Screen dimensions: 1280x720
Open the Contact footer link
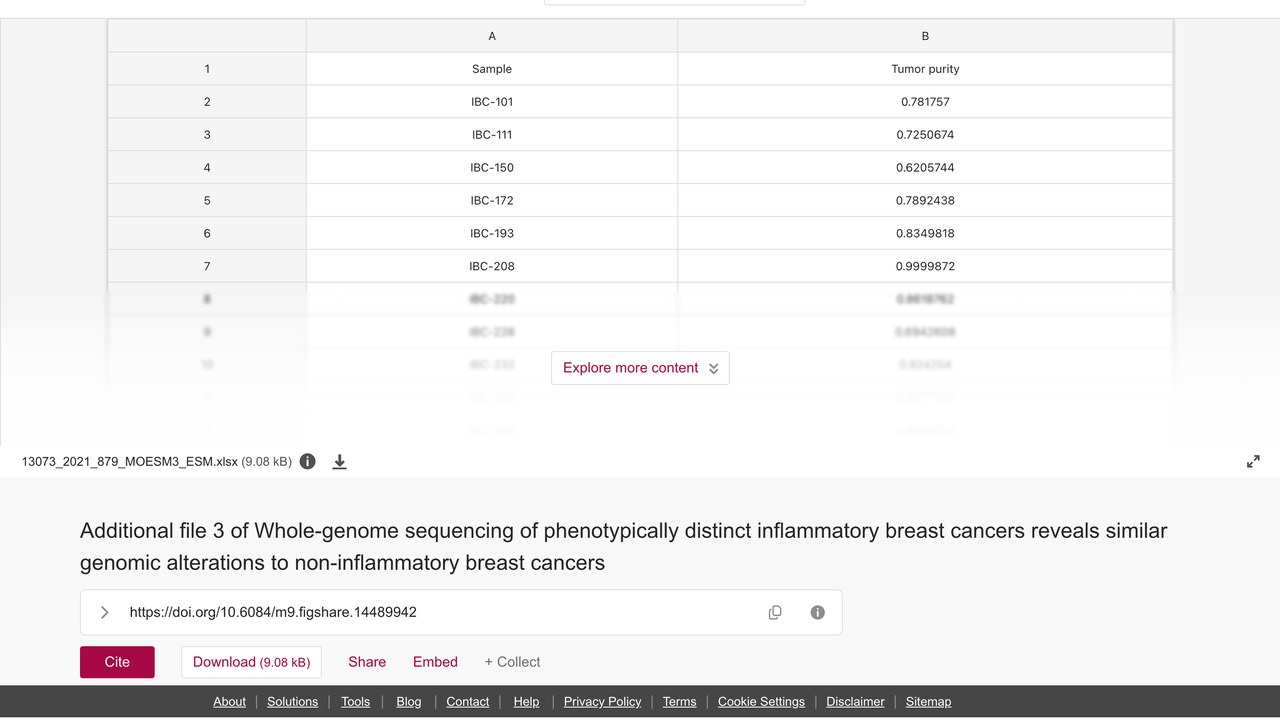(x=468, y=702)
